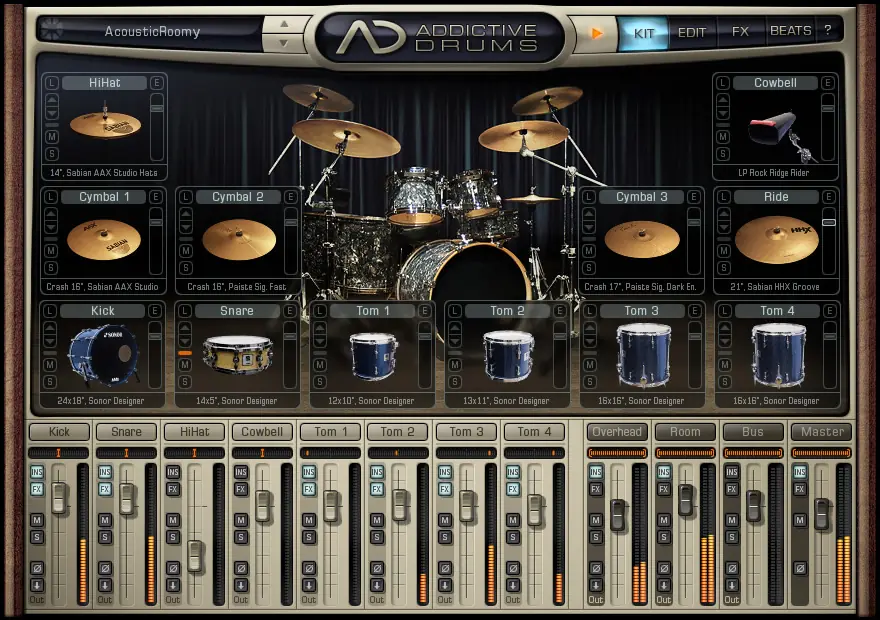Select the Master mixer channel label
The image size is (880, 620).
coord(822,431)
